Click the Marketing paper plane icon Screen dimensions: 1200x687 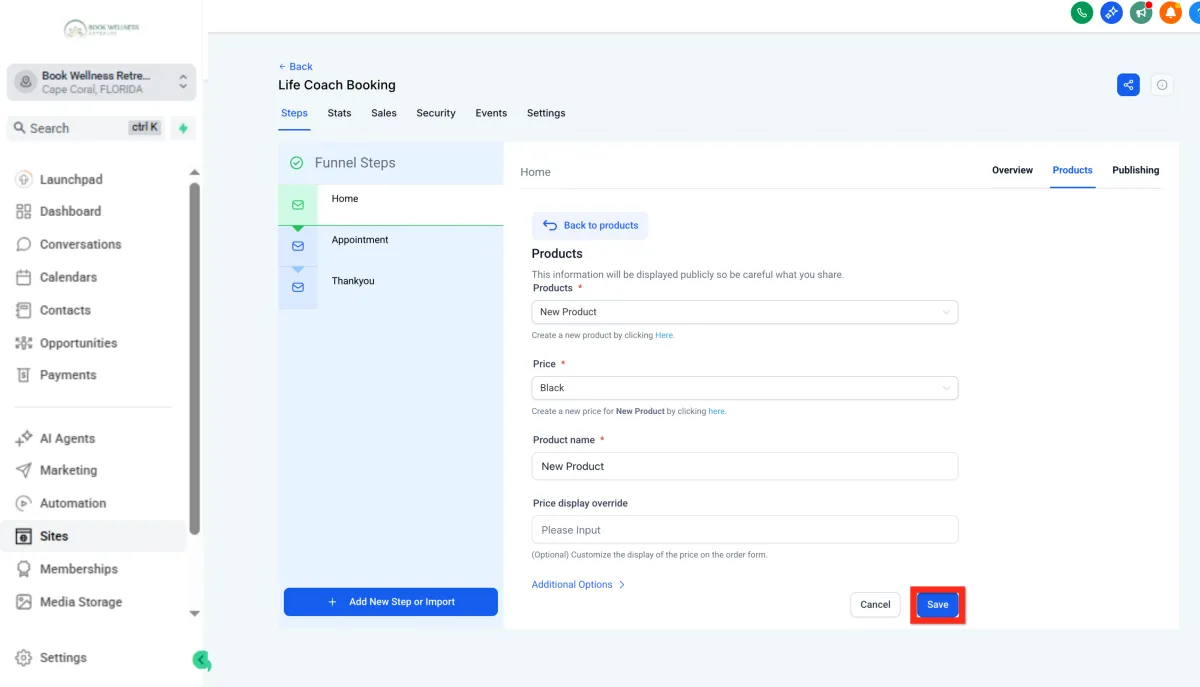(x=24, y=470)
